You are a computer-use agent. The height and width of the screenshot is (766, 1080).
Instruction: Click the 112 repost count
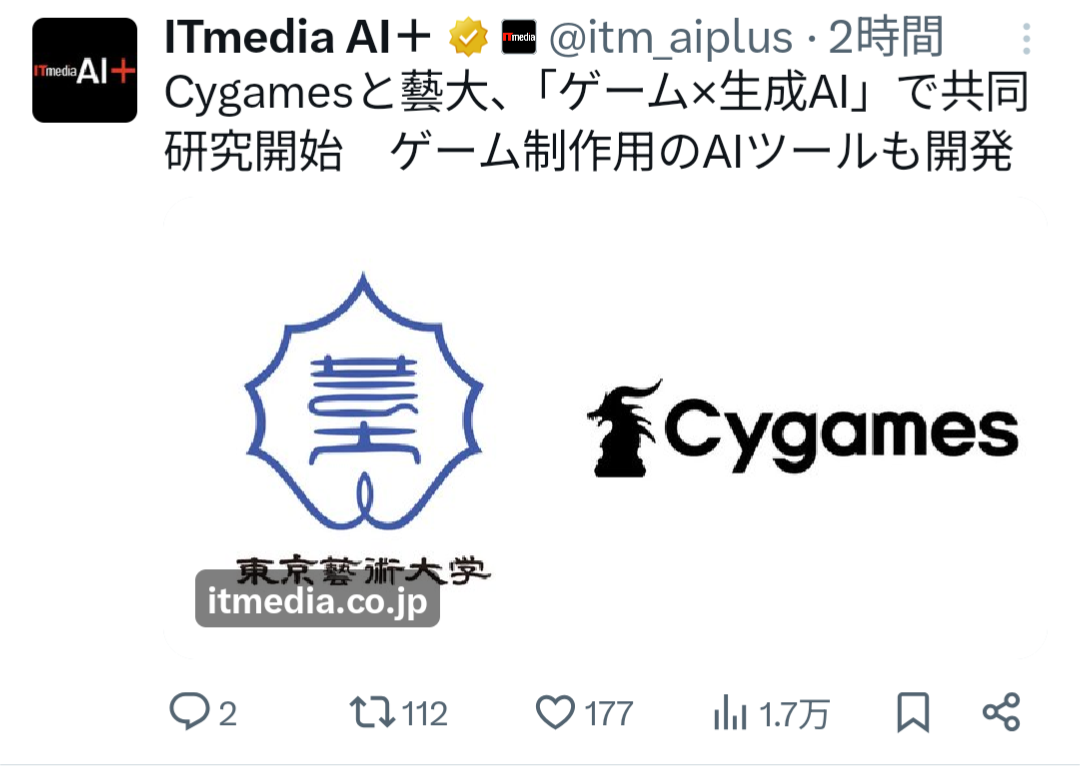click(x=425, y=714)
